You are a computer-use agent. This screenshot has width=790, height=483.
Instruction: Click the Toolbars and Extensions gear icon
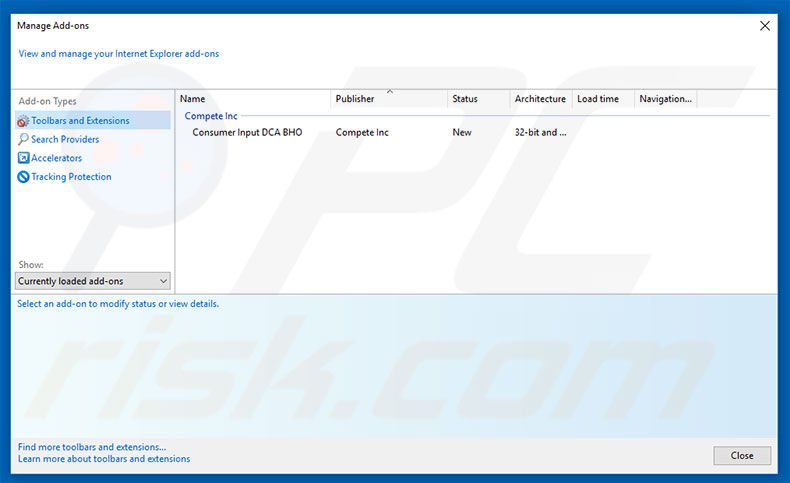tap(23, 121)
